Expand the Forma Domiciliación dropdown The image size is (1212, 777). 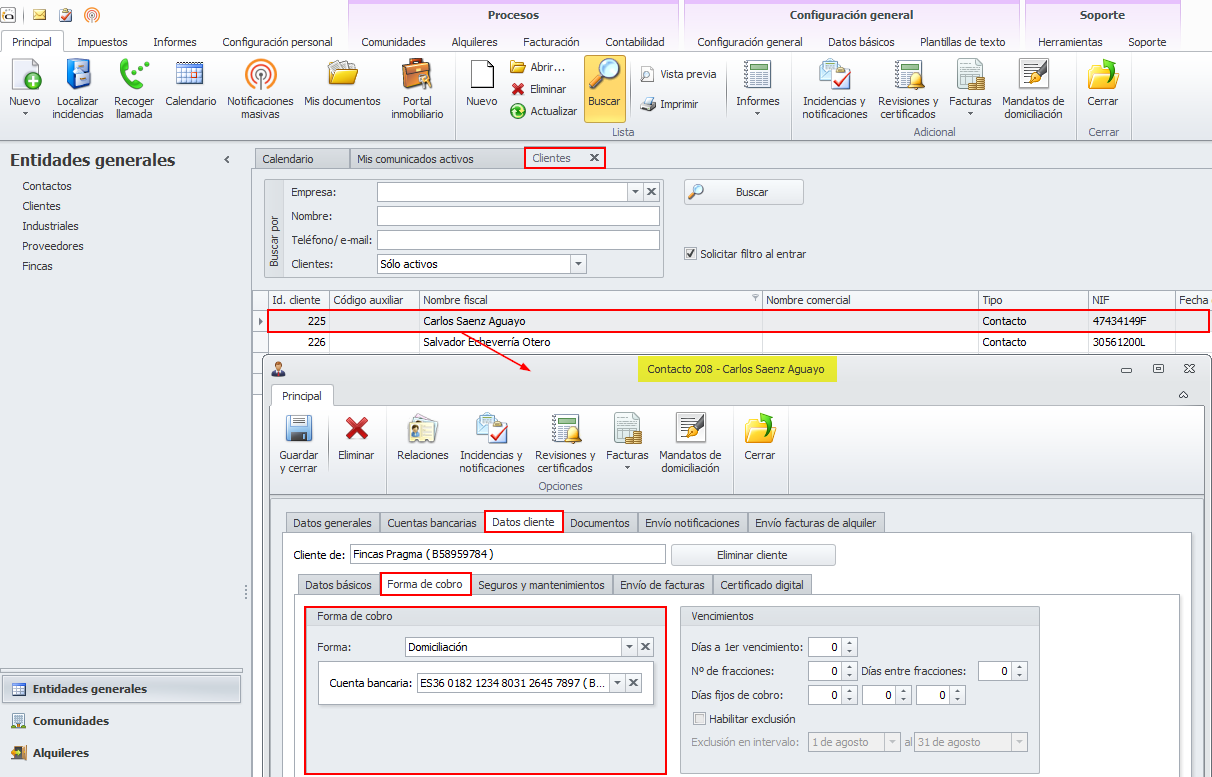[x=628, y=647]
